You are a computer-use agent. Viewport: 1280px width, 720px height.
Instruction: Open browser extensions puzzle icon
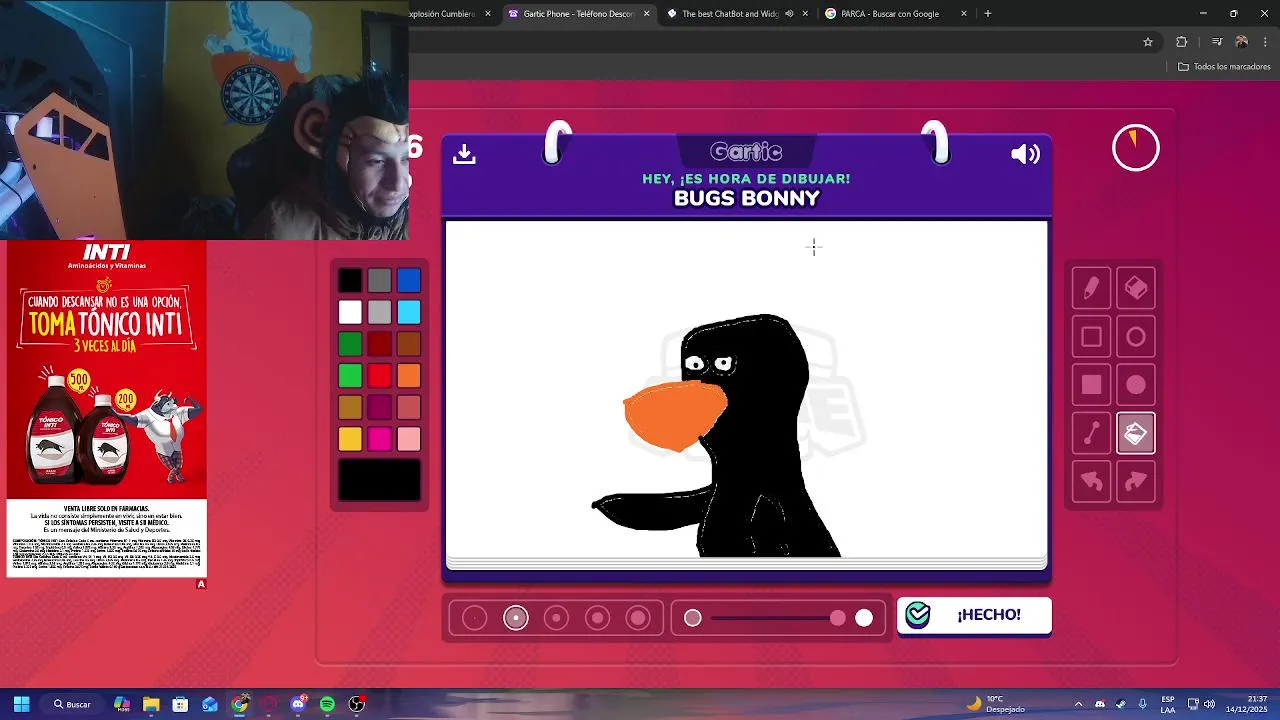pos(1182,42)
